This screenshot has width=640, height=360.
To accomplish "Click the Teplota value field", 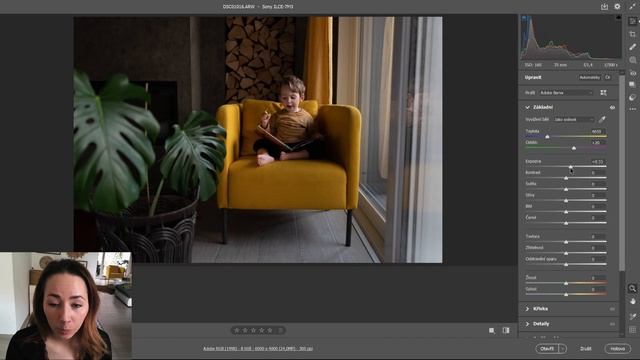I will pos(598,131).
